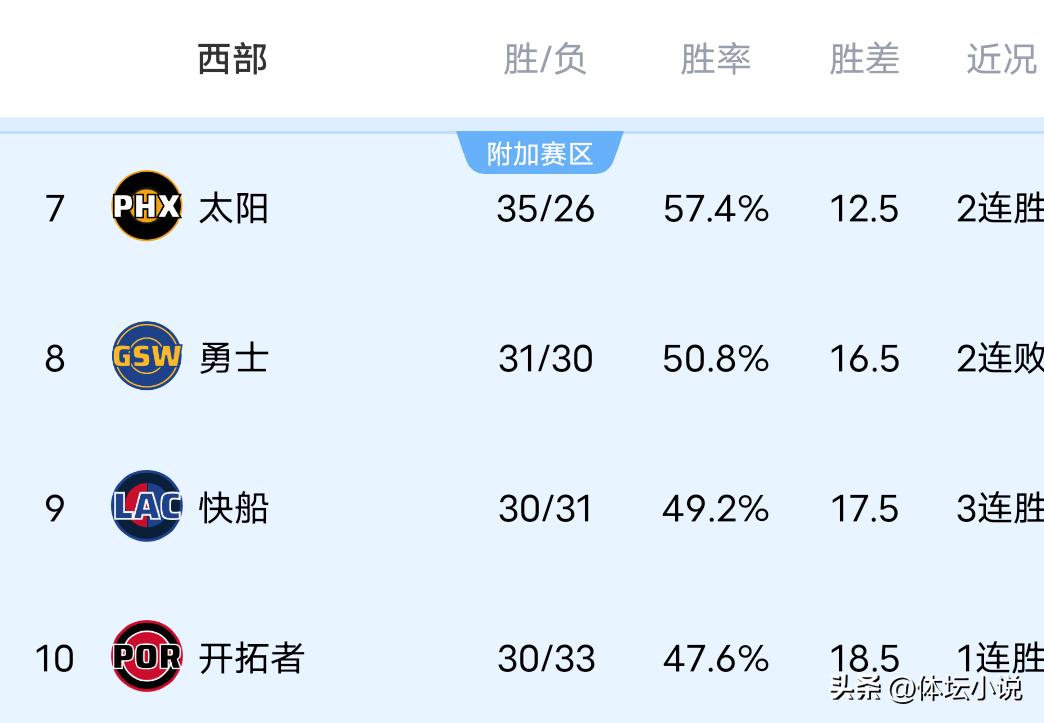Click the 头条 @体坛小说 watermark
This screenshot has height=723, width=1044.
click(x=926, y=688)
